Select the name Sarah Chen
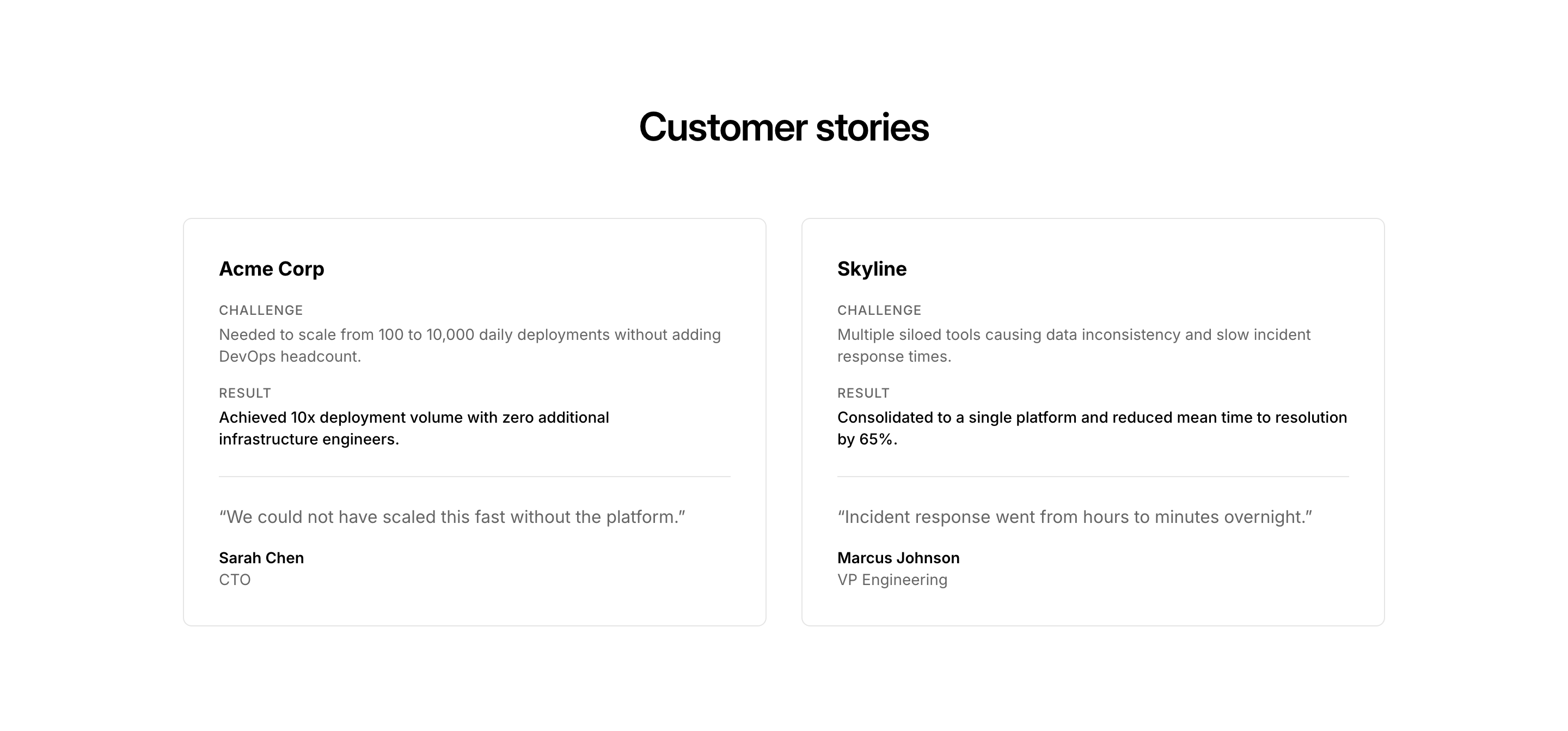This screenshot has width=1568, height=731. [261, 557]
